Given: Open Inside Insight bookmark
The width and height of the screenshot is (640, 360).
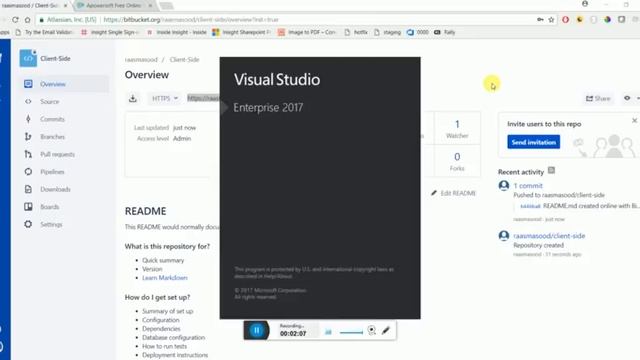Looking at the screenshot, I should pos(176,32).
